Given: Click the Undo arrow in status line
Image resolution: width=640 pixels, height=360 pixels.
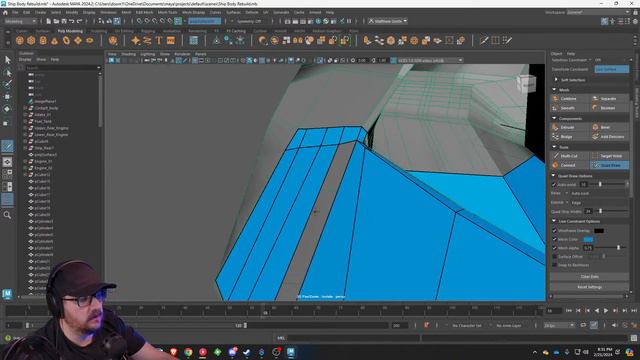Looking at the screenshot, I should click(x=72, y=21).
